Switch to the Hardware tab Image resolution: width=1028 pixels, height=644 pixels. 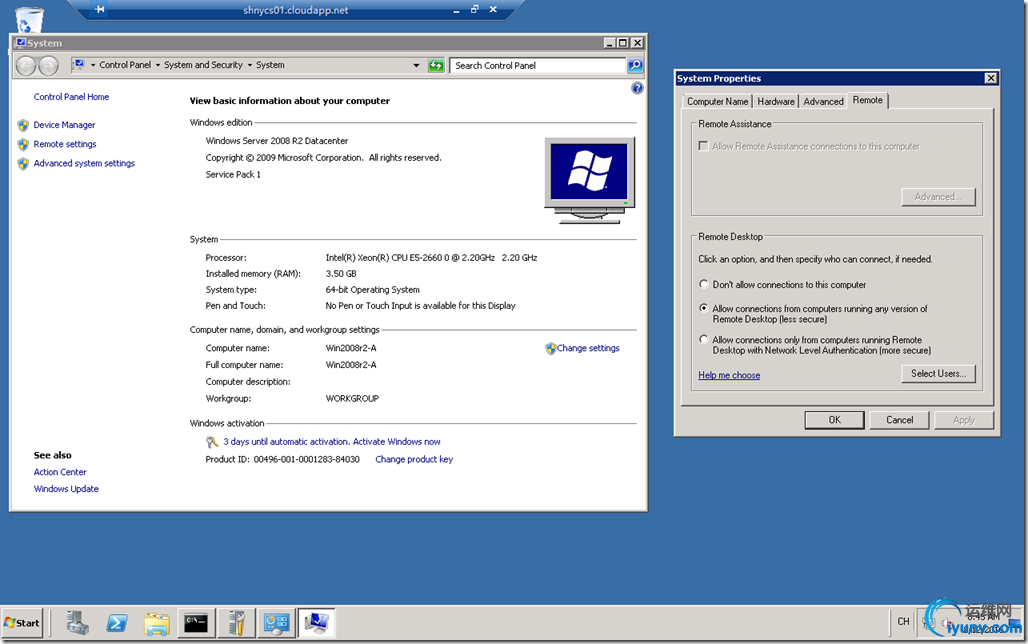click(x=776, y=102)
